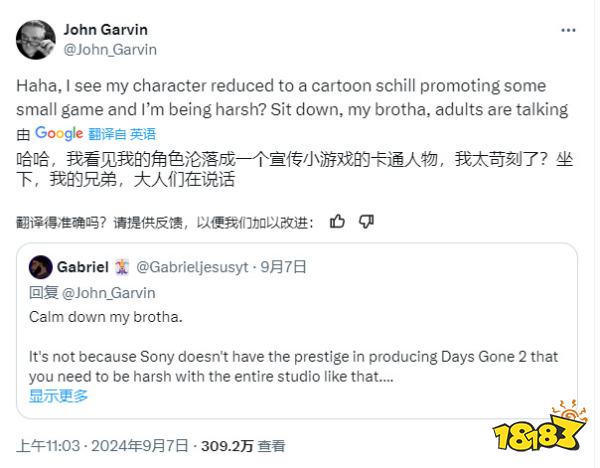
Task: Expand quoted tweet with 显示更多
Action: click(x=58, y=395)
